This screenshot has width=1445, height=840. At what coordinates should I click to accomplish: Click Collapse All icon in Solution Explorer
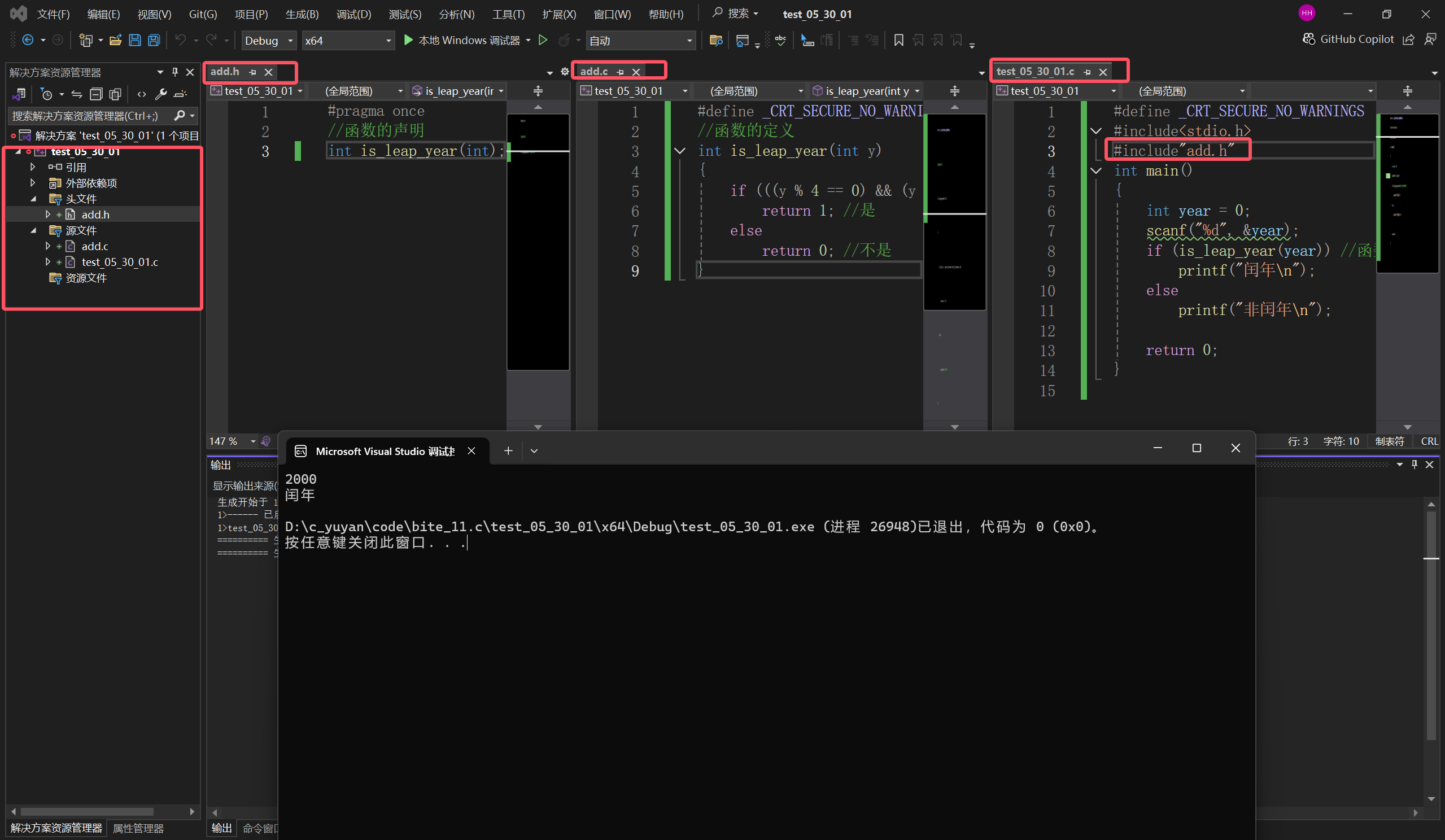coord(96,94)
